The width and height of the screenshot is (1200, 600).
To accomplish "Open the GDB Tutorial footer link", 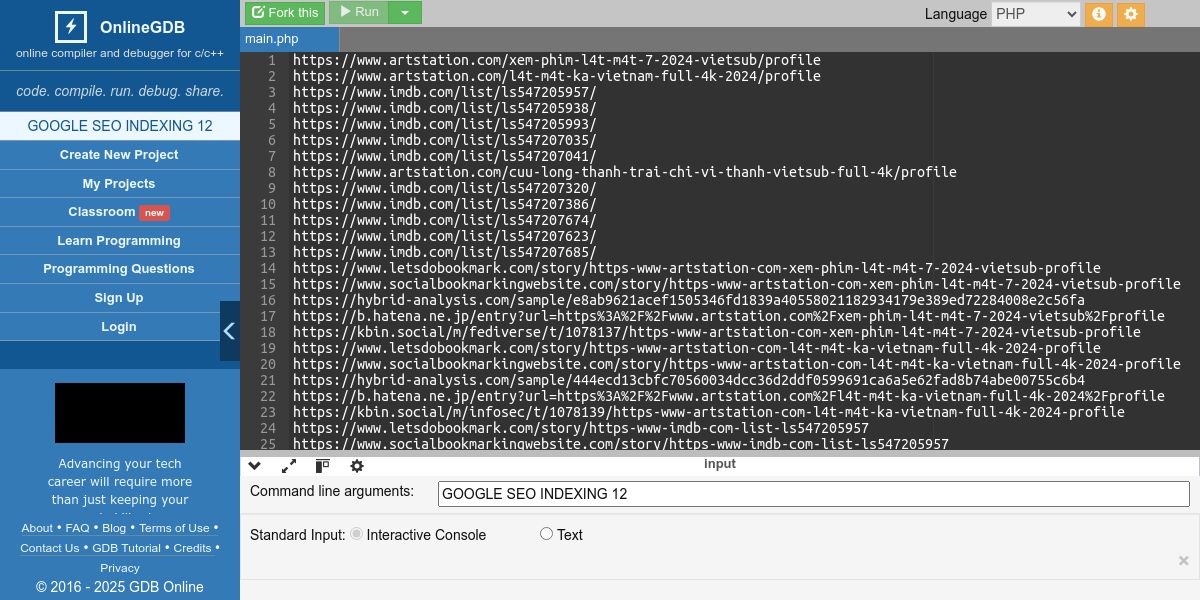I will point(127,548).
